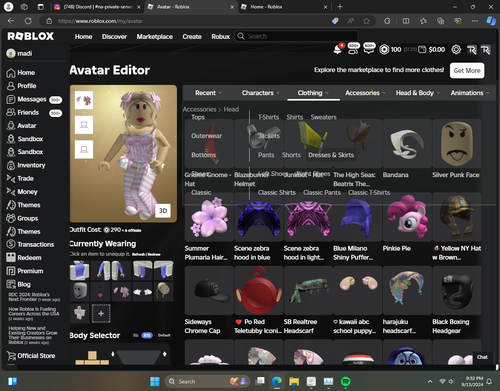Open Groups in the sidebar

[x=22, y=218]
